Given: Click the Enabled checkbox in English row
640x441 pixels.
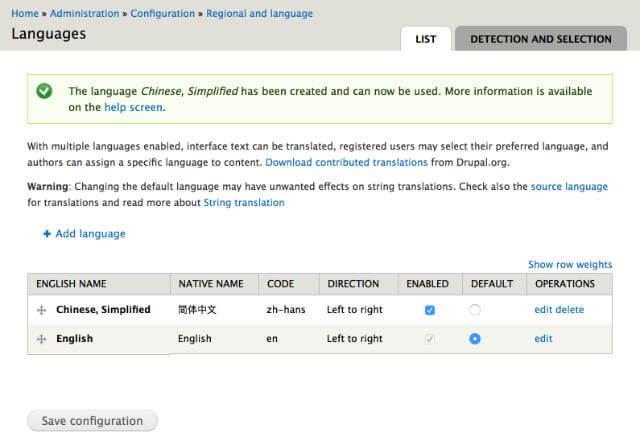Looking at the screenshot, I should 429,339.
